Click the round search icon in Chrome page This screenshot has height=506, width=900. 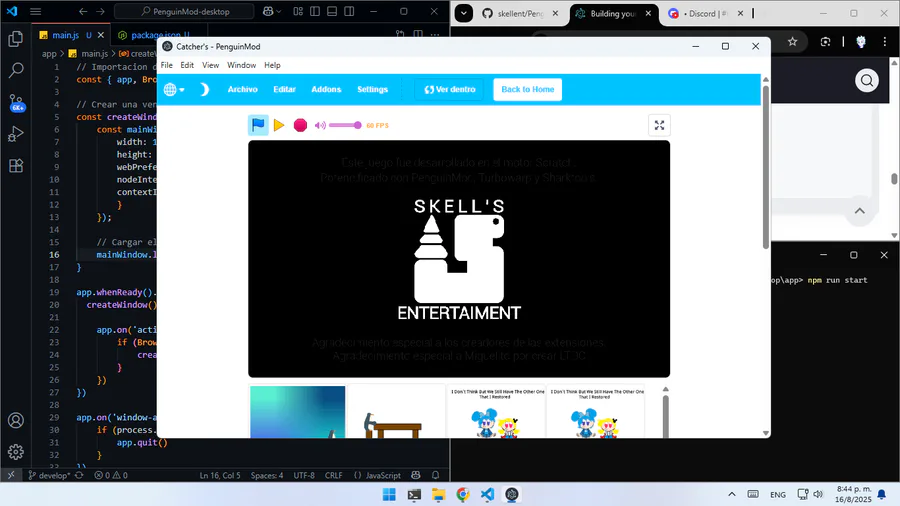[867, 80]
